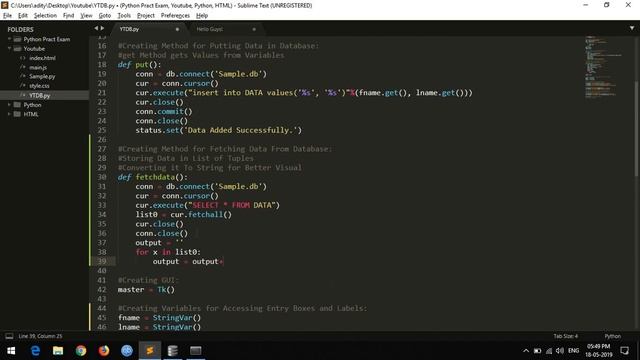
Task: Click the Python Pract Exam folder icon
Action: [x=17, y=39]
